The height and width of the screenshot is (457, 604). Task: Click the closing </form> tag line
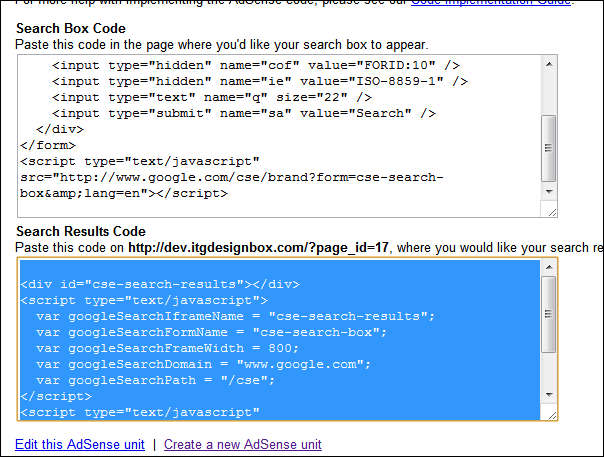48,145
